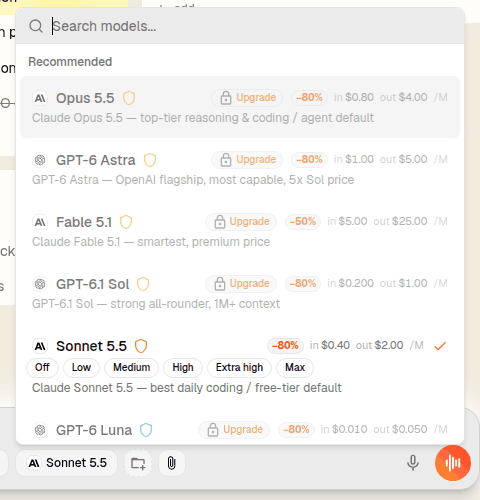
Task: Click the Anthropic logo beside Opus 5.5
Action: (x=40, y=98)
